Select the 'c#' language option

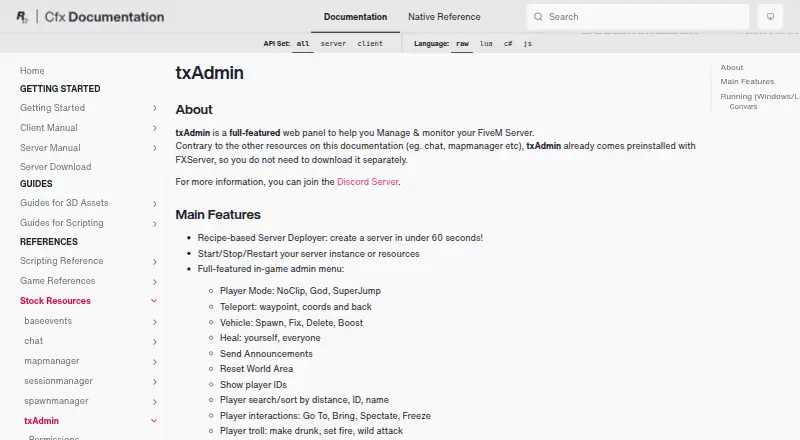pos(508,44)
